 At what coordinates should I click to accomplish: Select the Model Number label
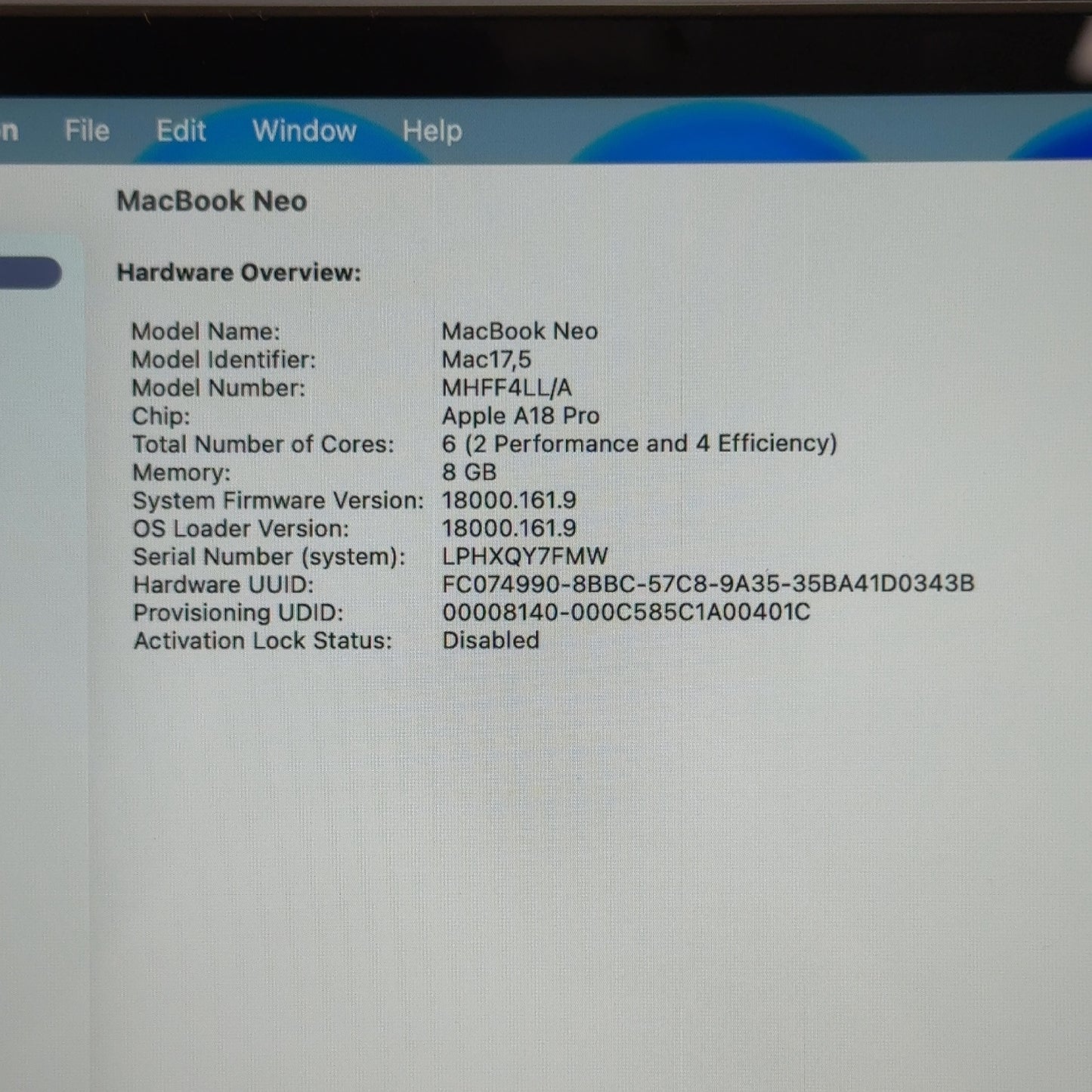click(x=218, y=388)
